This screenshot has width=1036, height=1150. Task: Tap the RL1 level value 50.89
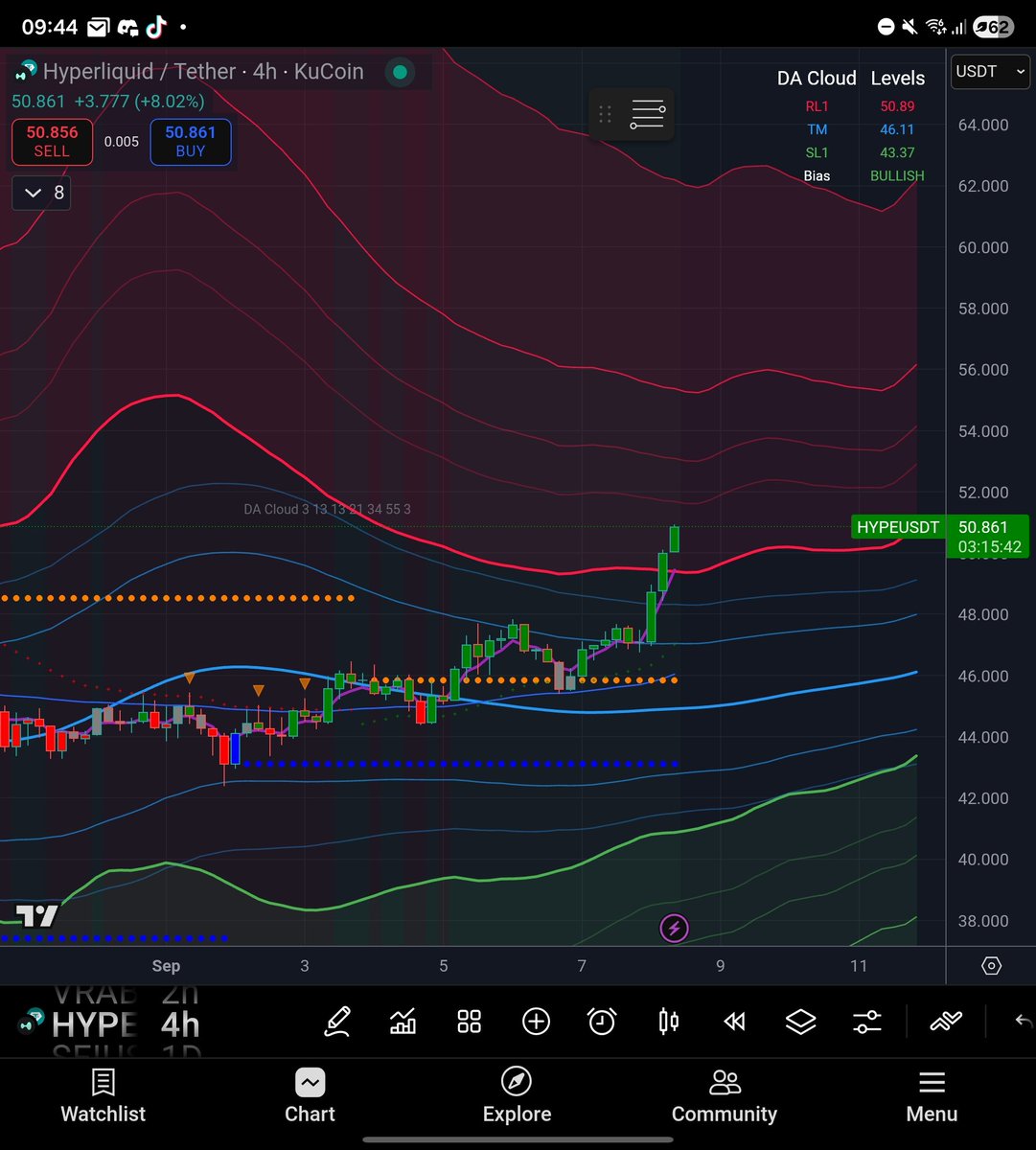(x=897, y=106)
